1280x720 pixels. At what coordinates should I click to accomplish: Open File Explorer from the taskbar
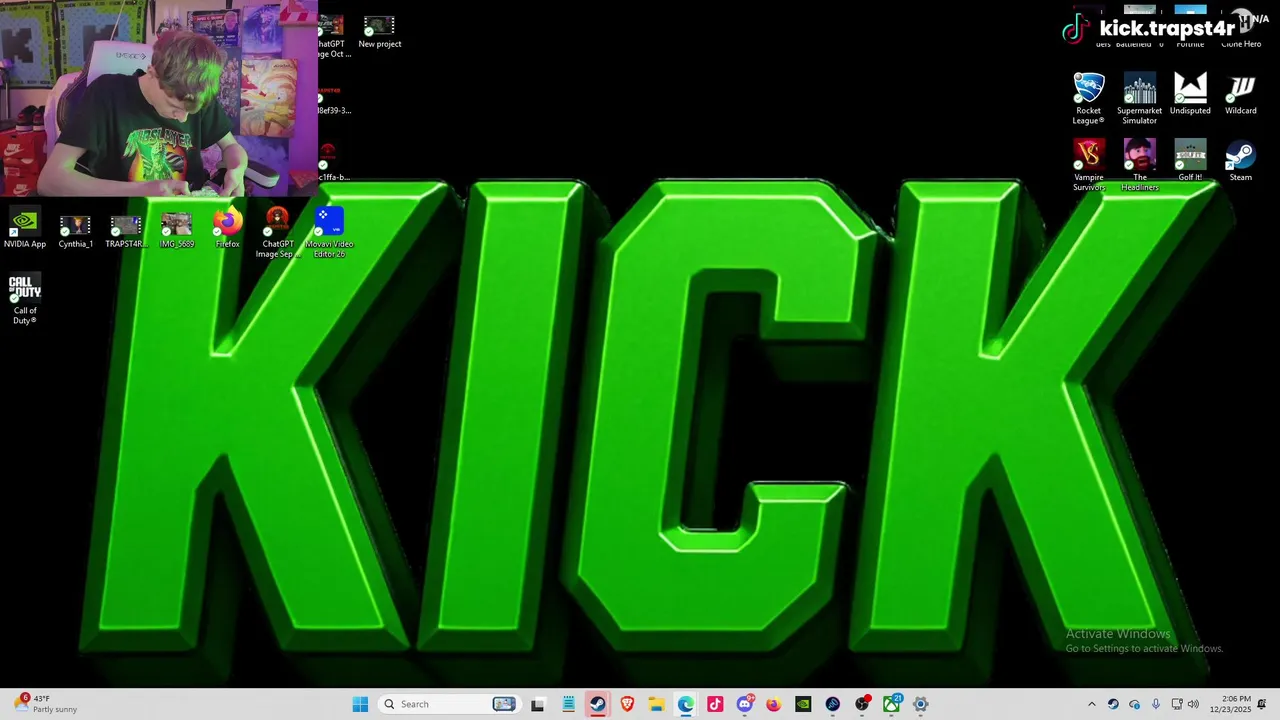(656, 704)
